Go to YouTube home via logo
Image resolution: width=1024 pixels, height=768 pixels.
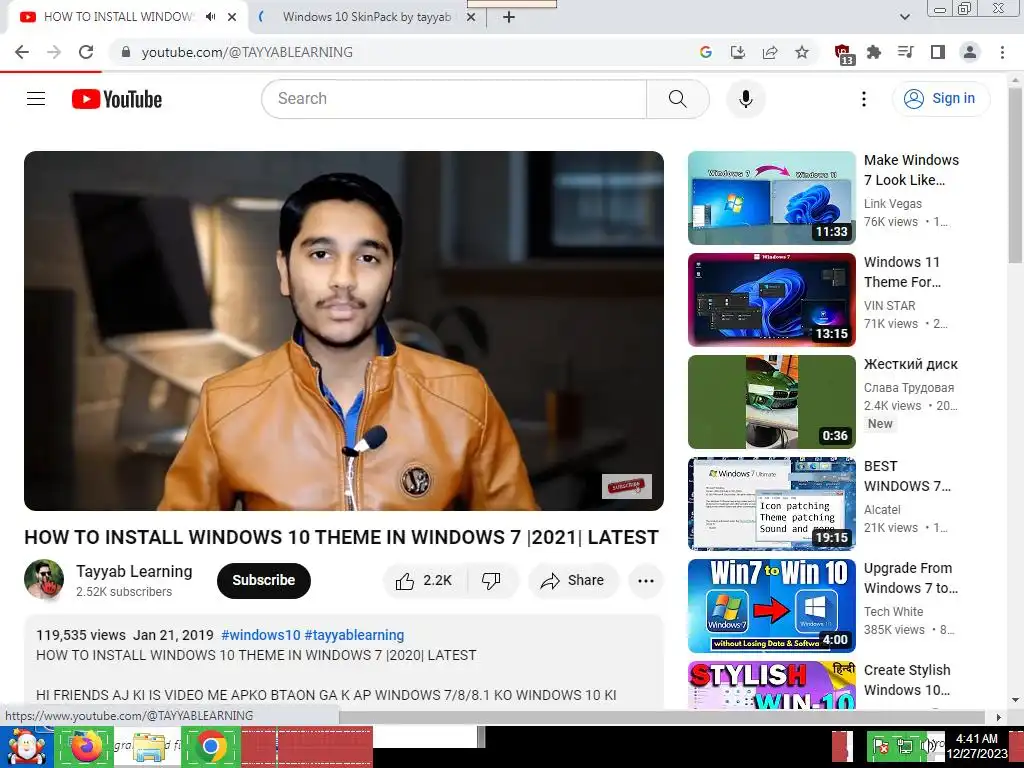(x=117, y=99)
